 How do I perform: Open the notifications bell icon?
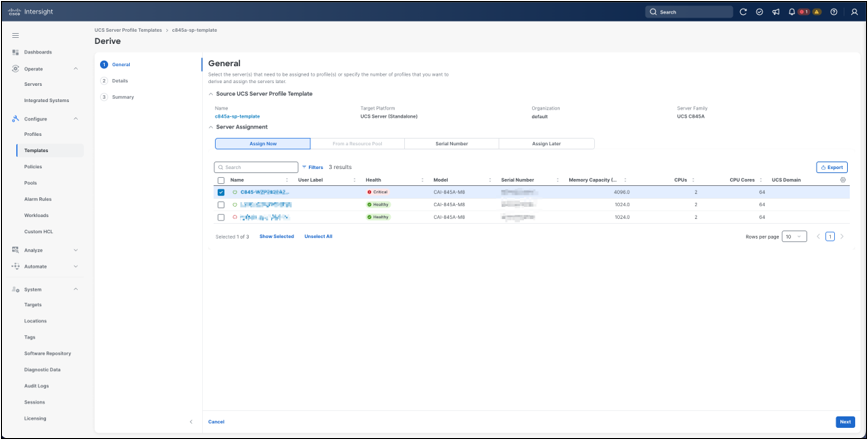pyautogui.click(x=792, y=12)
